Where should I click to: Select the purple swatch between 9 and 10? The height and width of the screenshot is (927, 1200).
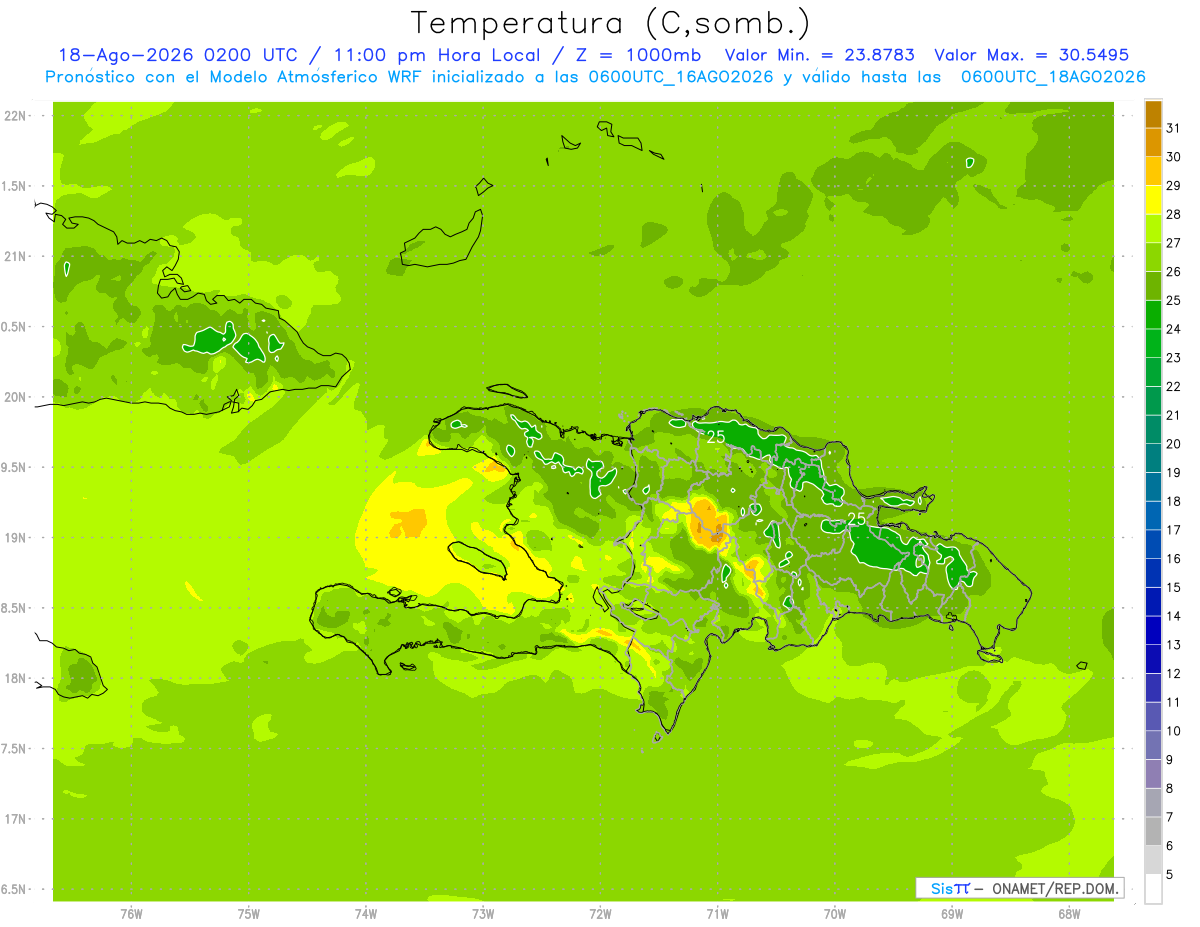point(1153,746)
